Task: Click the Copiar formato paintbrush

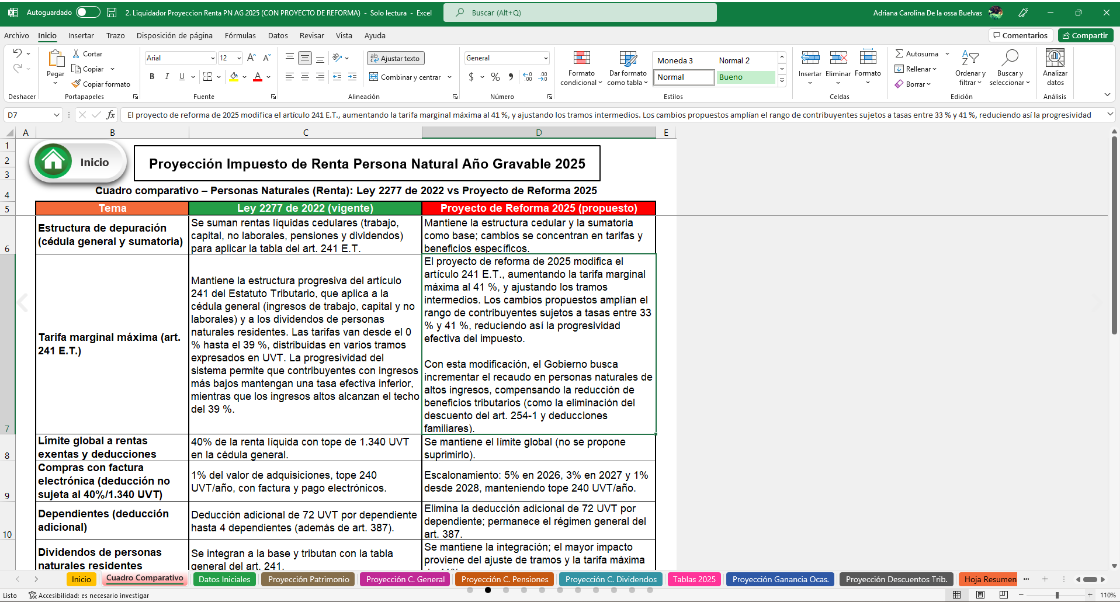Action: (77, 84)
